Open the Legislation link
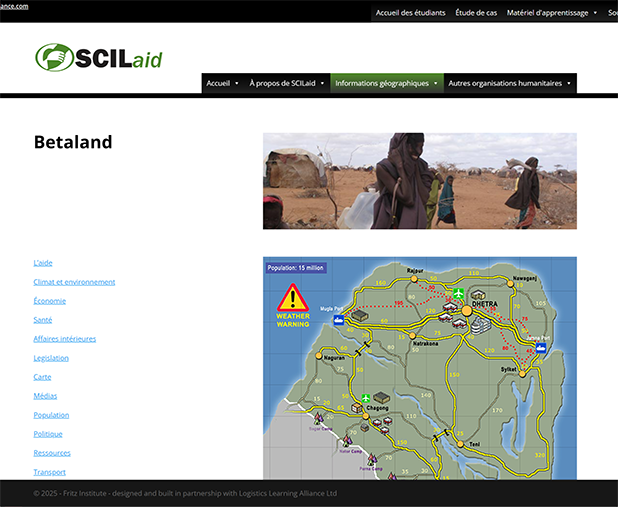Screen dimensions: 618x507 point(51,358)
